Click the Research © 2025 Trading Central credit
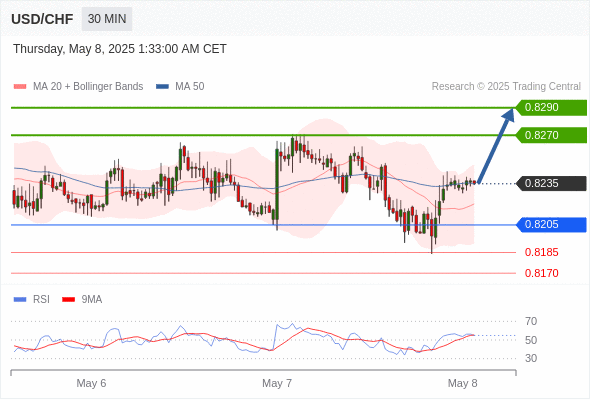This screenshot has height=400, width=590. click(506, 87)
